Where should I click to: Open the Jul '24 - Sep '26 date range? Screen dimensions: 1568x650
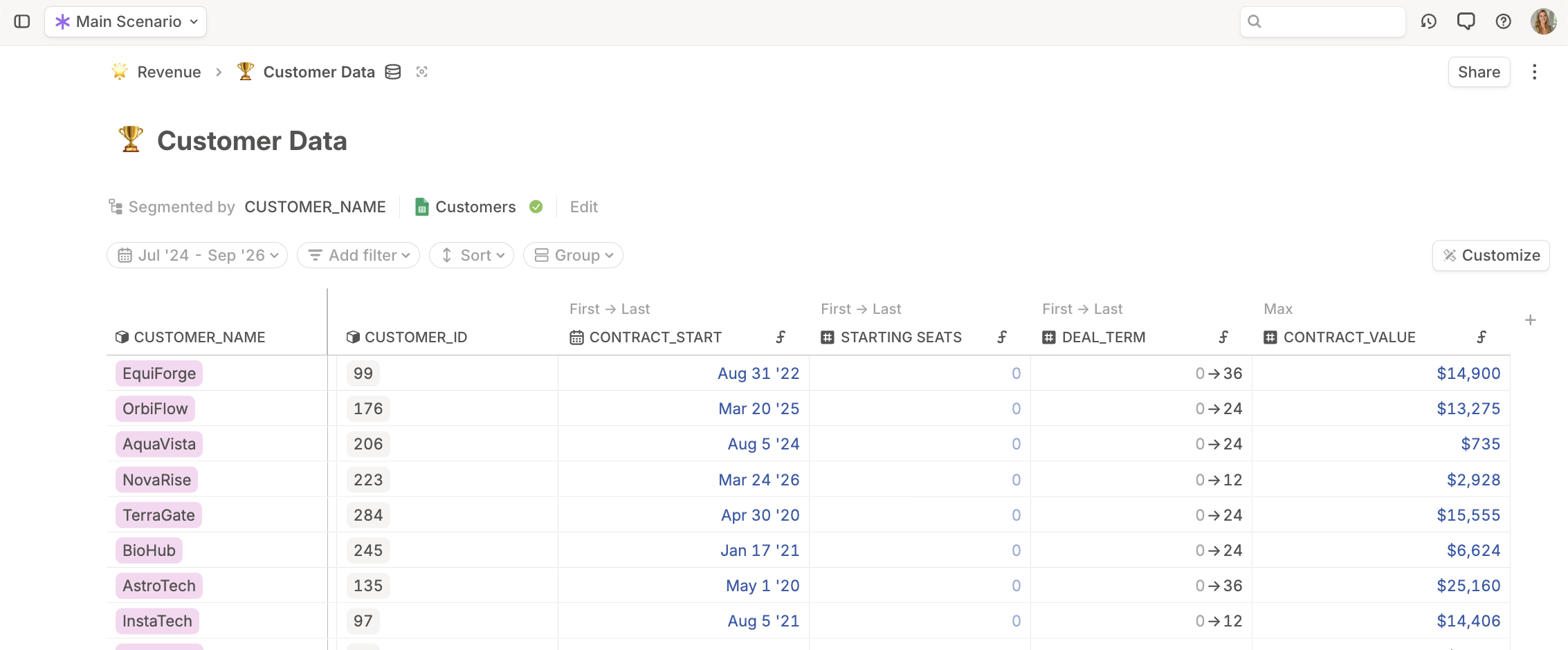(x=197, y=255)
